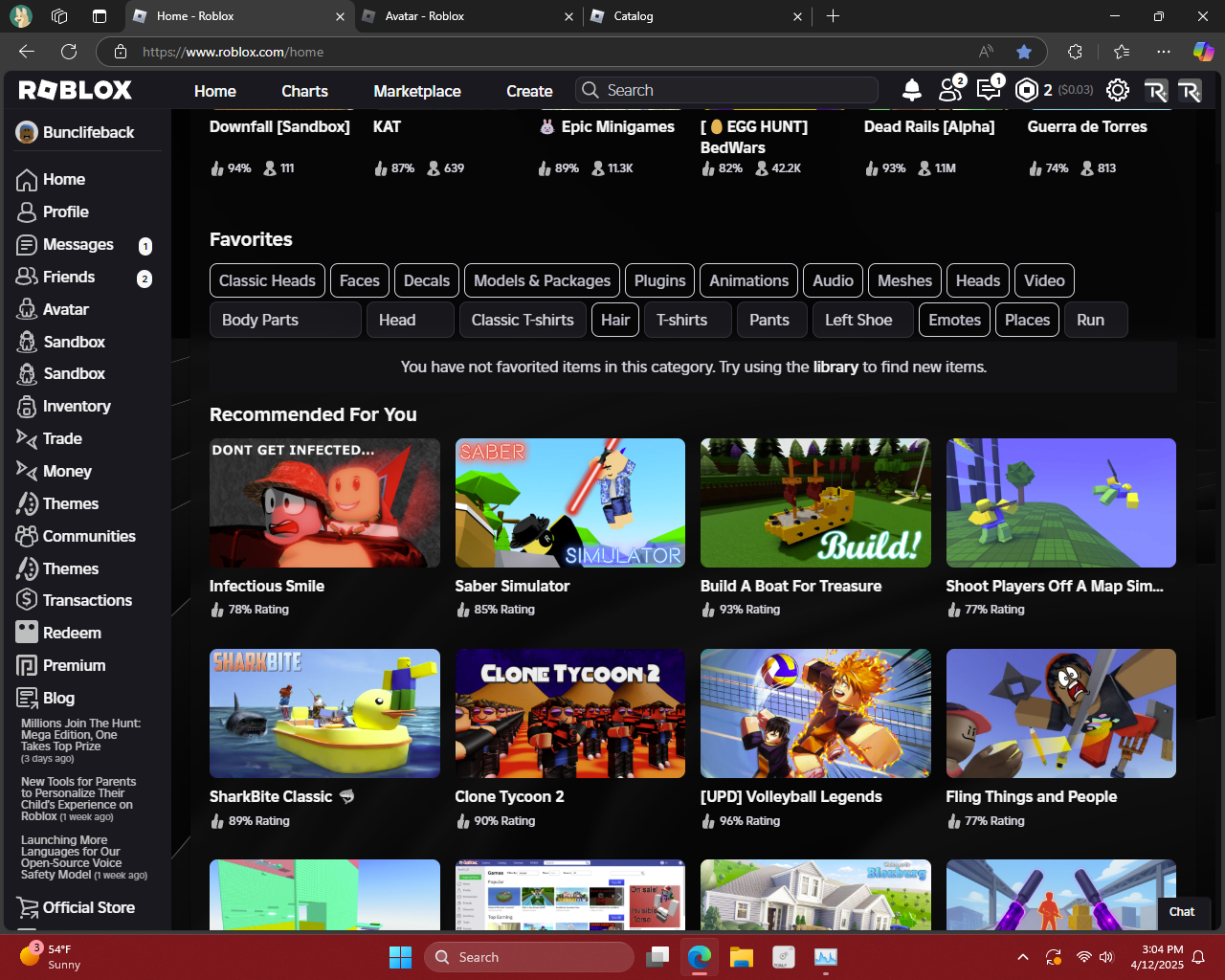Open Premium in the sidebar
This screenshot has height=980, width=1225.
(x=60, y=666)
